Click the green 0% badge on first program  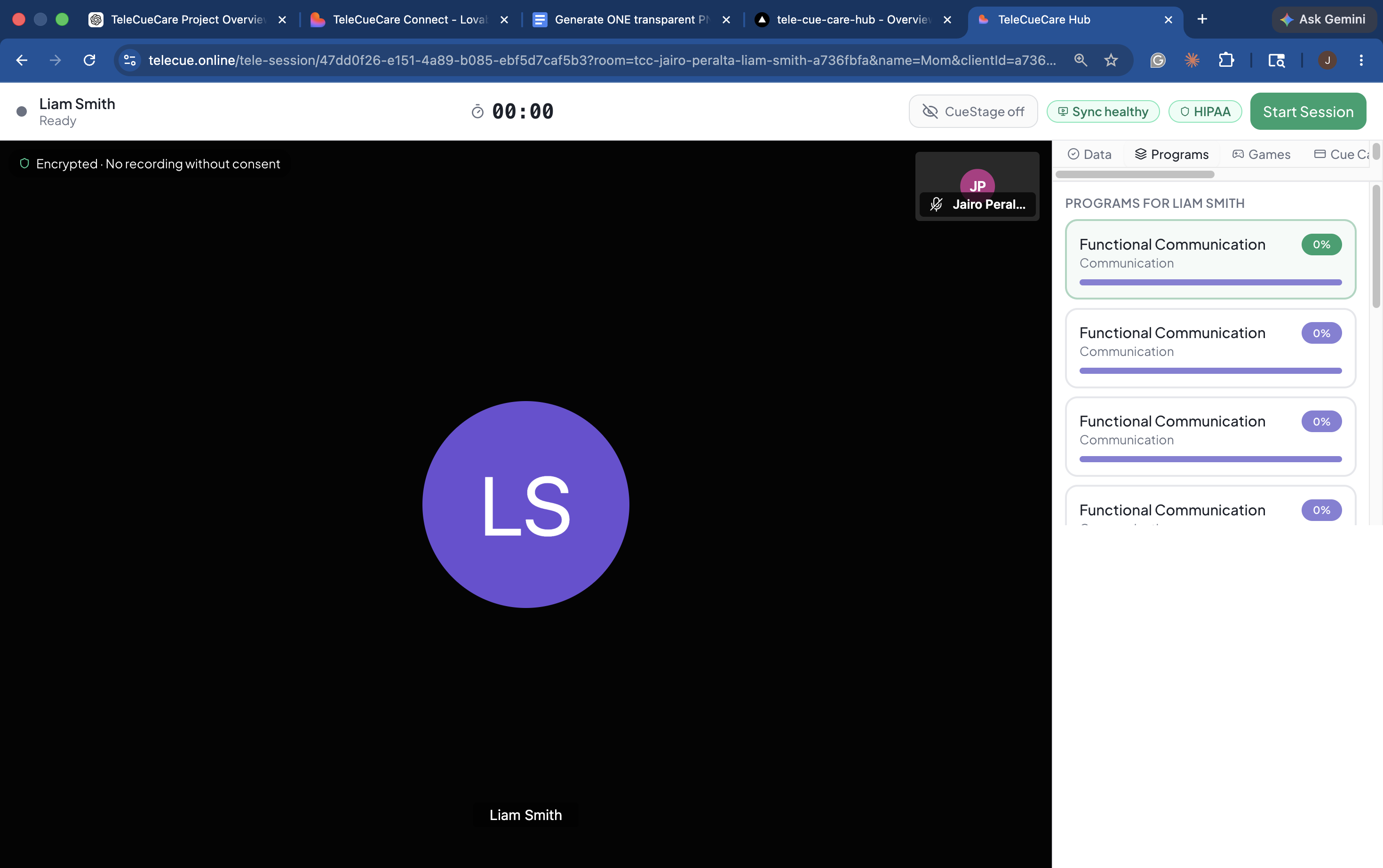(1321, 245)
